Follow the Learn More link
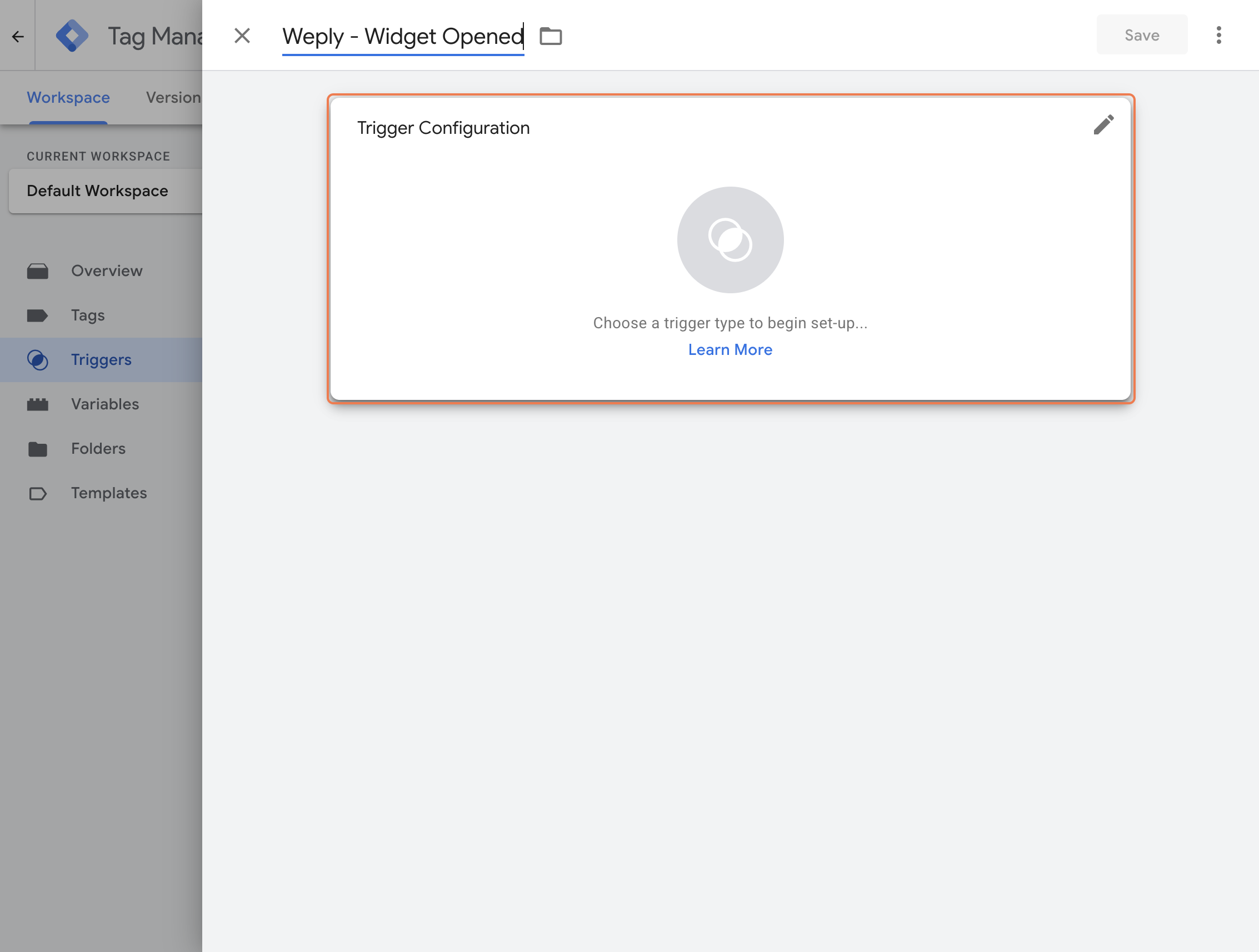This screenshot has width=1259, height=952. (730, 349)
